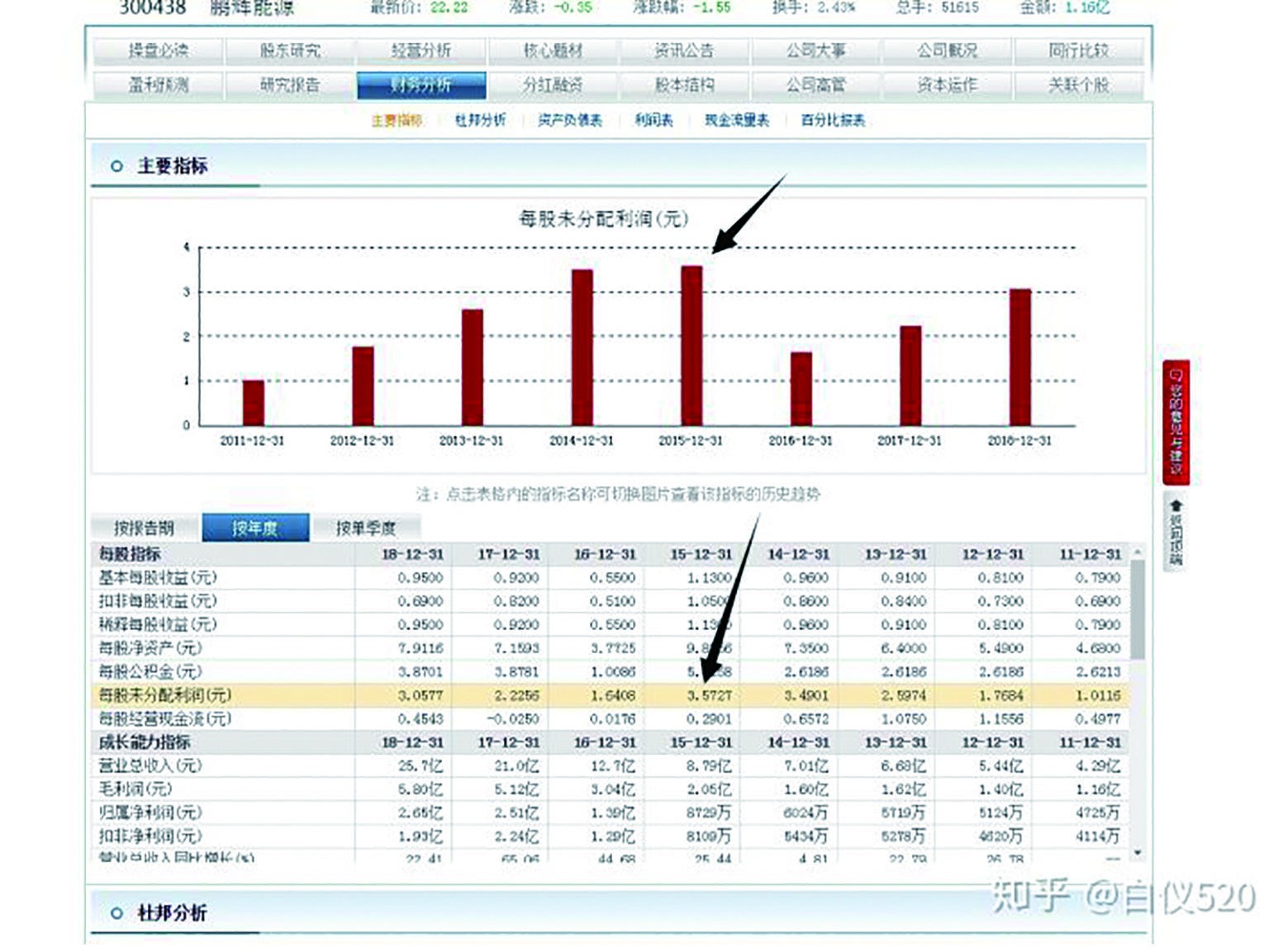Open the 百分比报表 sub-tab

coord(834,121)
